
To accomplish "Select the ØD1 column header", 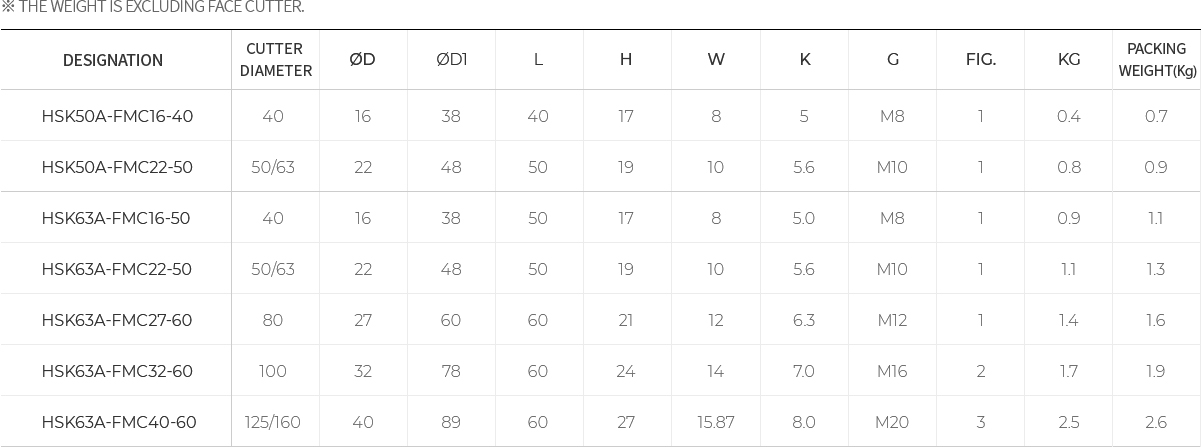I will [x=451, y=60].
